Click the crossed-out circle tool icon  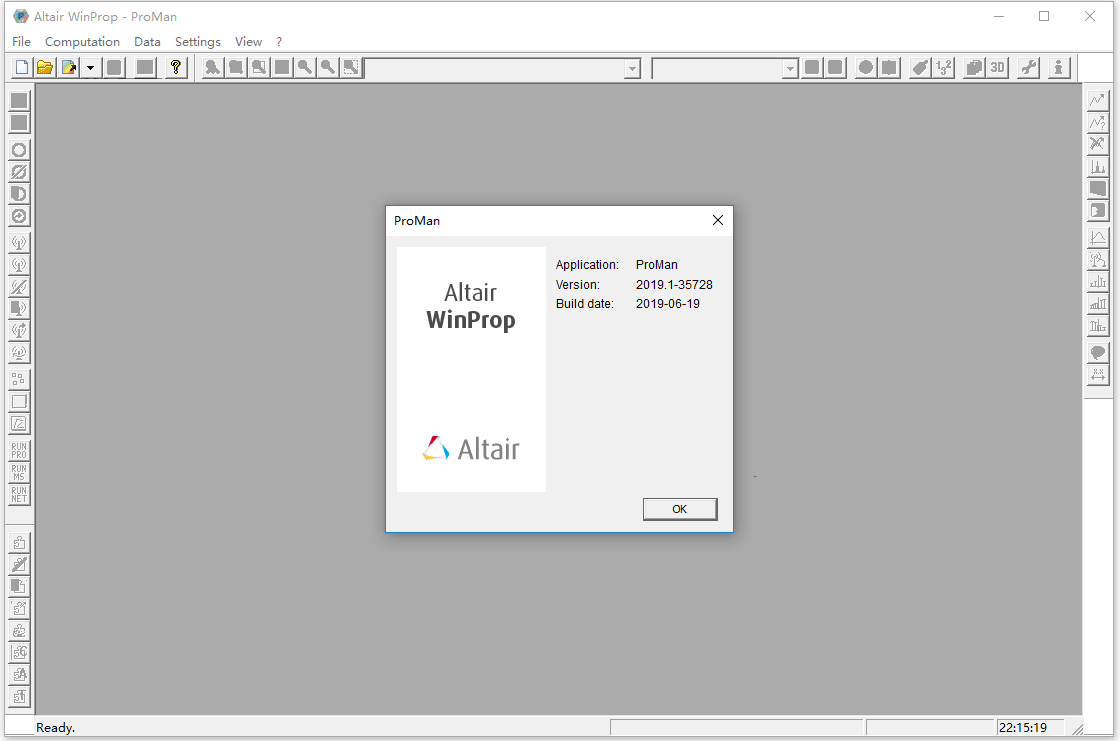click(19, 172)
